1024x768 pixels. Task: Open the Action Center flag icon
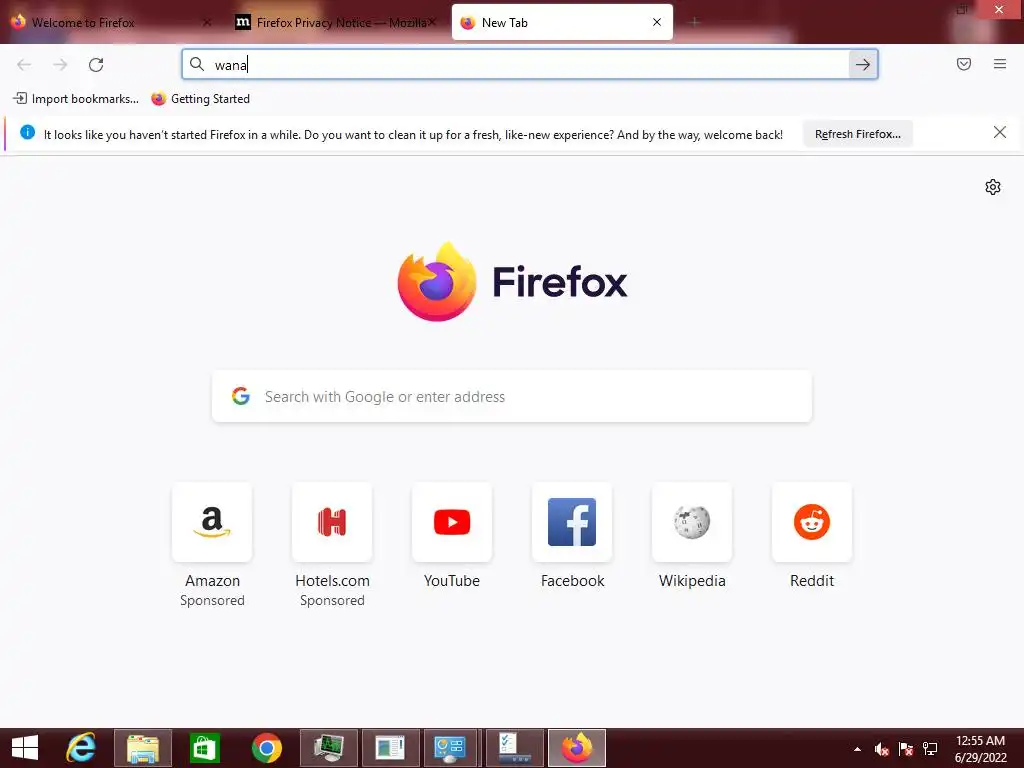point(906,749)
